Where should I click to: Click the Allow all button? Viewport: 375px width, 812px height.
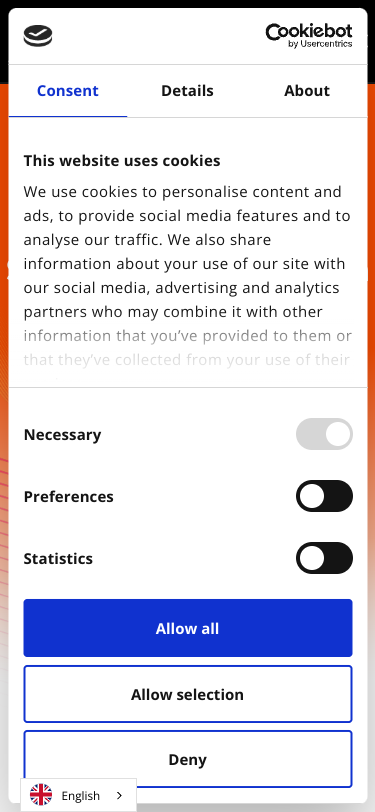188,628
